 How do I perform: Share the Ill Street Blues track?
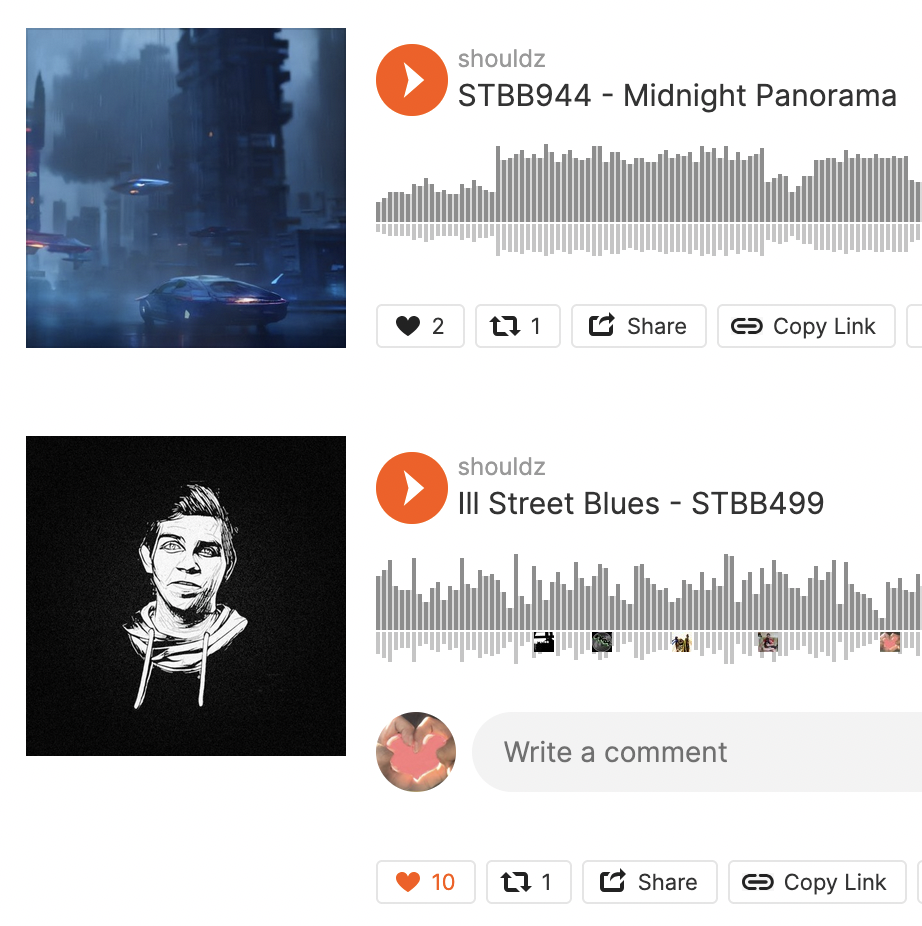(650, 882)
